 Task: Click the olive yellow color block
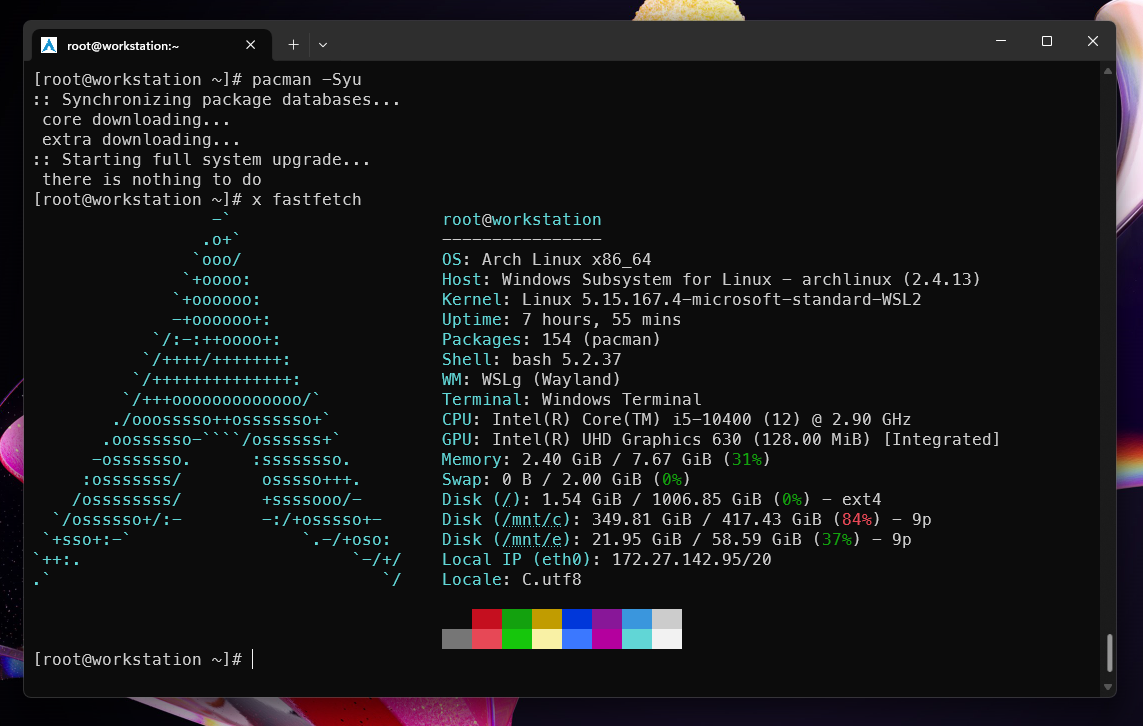click(547, 619)
